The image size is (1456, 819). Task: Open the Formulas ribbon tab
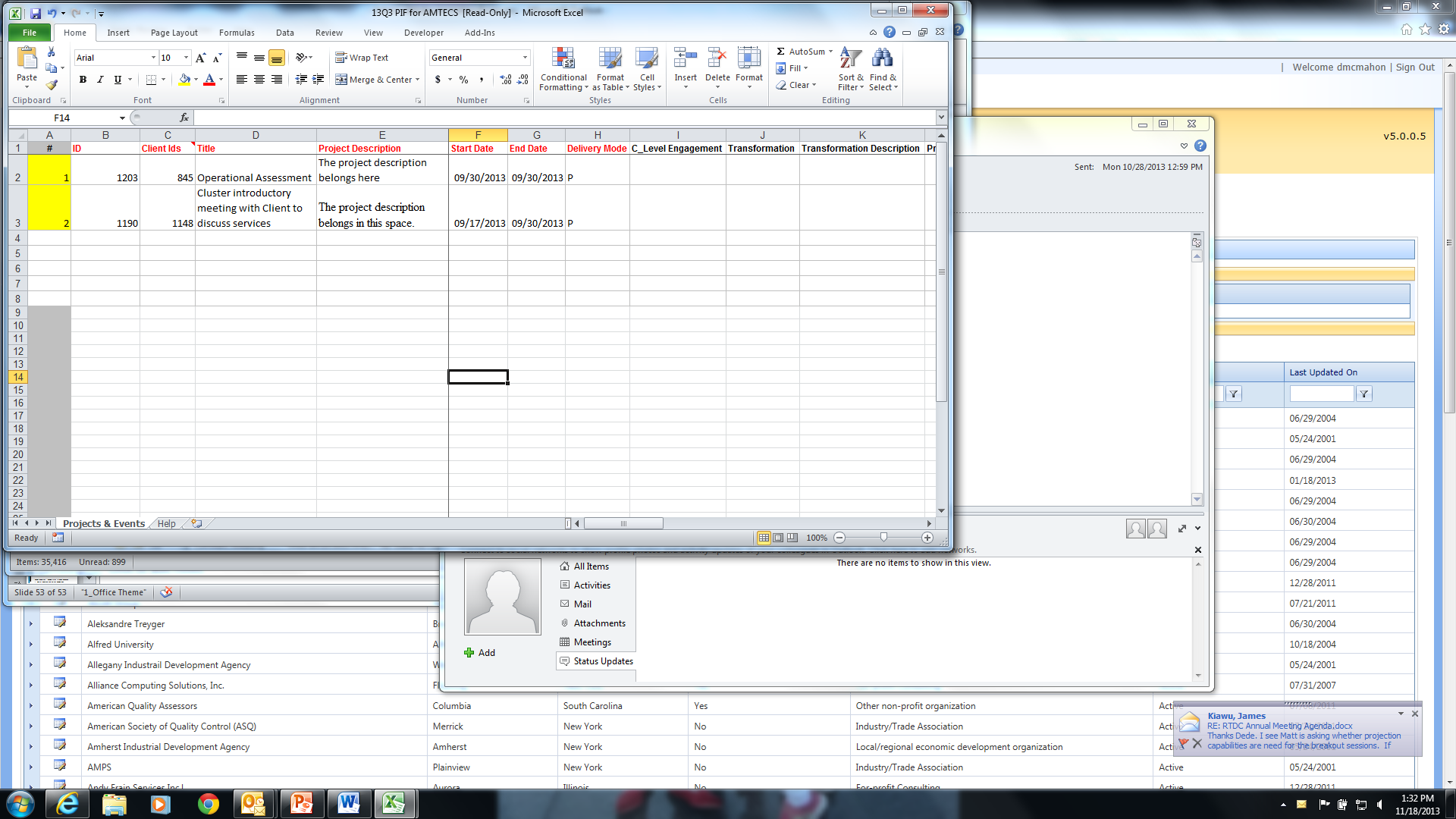237,33
